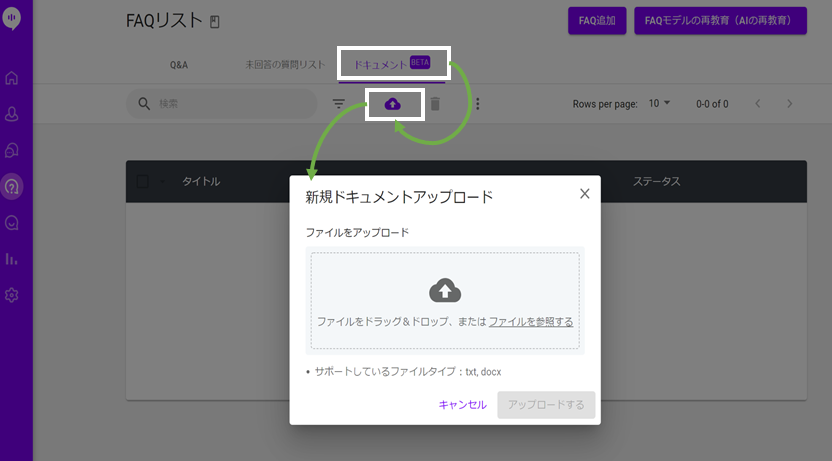Screen dimensions: 832x461
Task: Open the settings gear sidebar icon
Action: [x=12, y=295]
